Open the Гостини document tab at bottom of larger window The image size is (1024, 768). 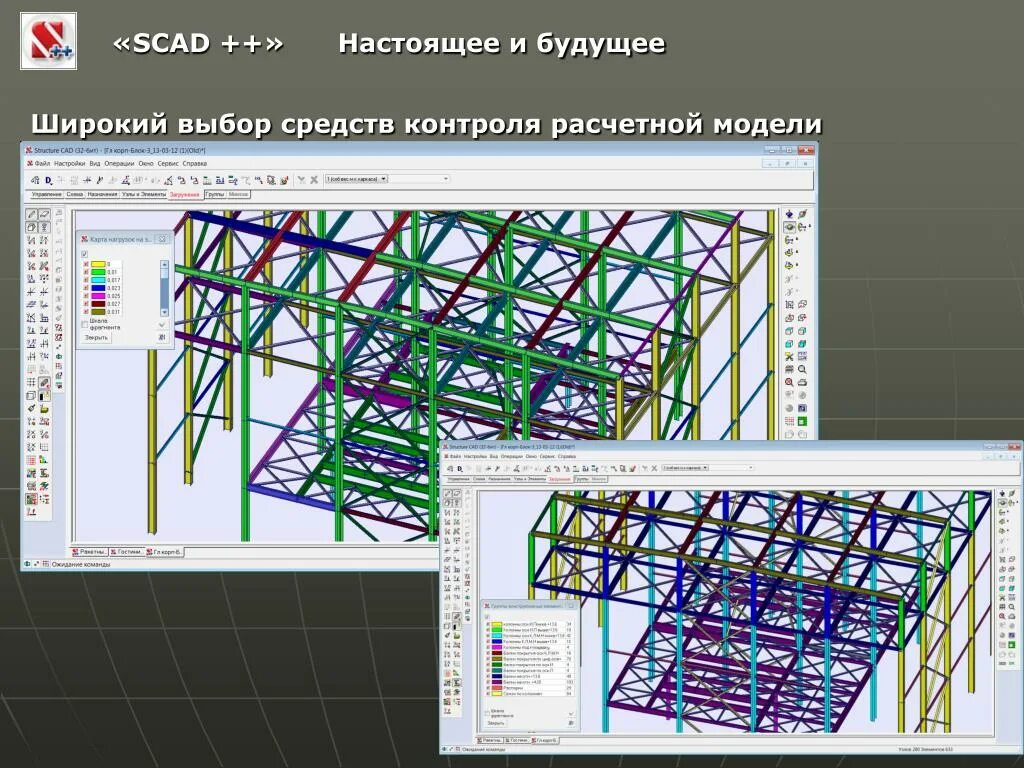[127, 552]
